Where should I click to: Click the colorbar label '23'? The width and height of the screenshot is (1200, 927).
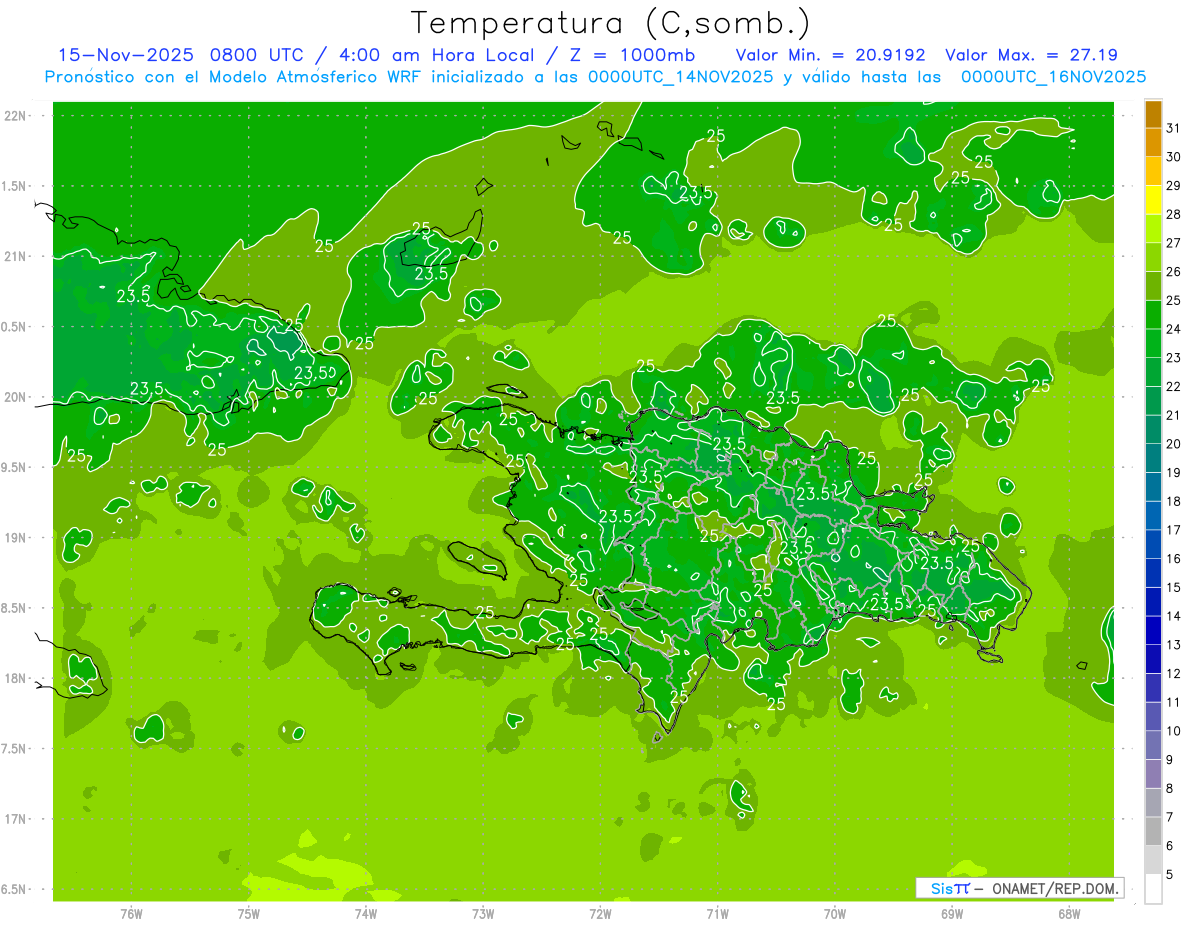pos(1174,358)
